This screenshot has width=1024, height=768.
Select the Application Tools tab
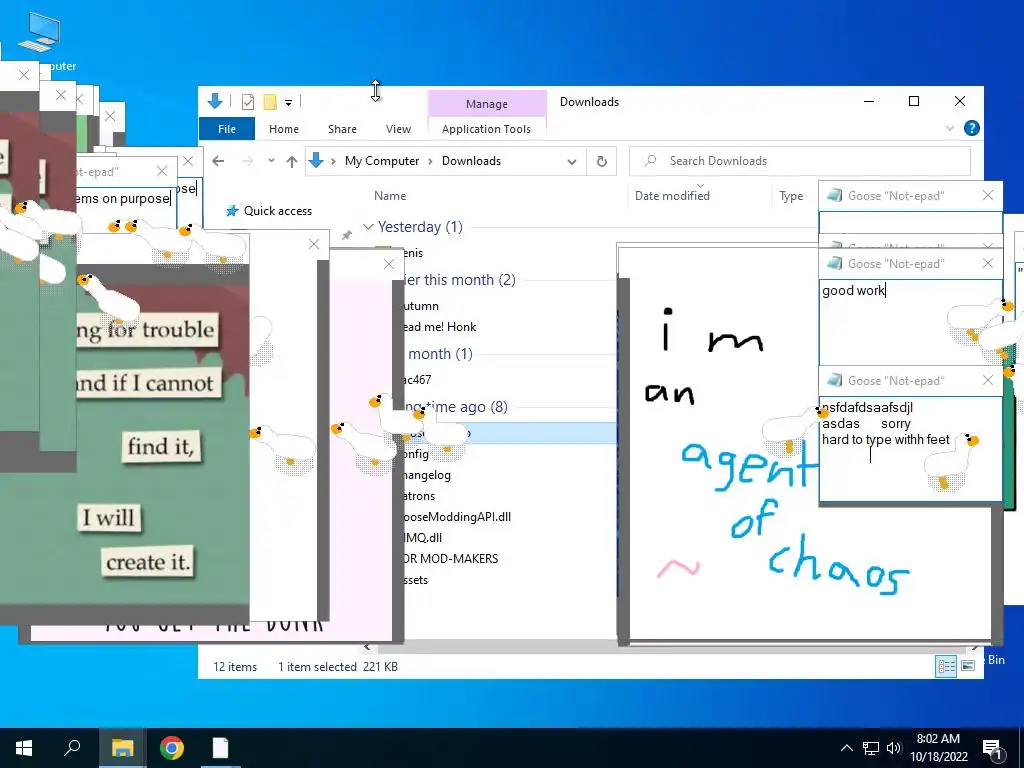(x=487, y=129)
